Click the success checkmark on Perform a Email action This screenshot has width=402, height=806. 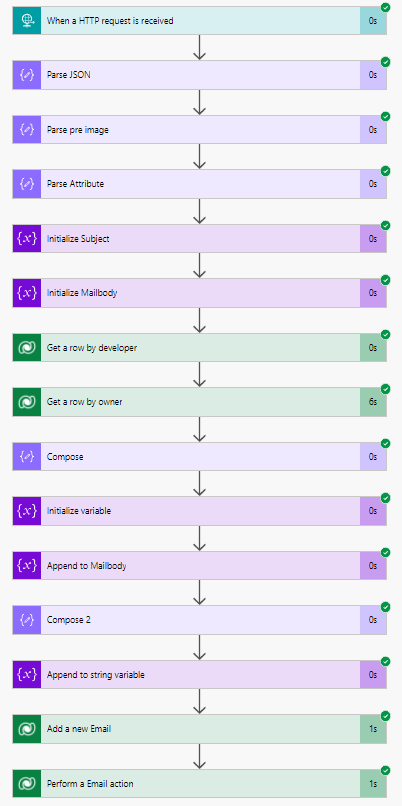386,770
